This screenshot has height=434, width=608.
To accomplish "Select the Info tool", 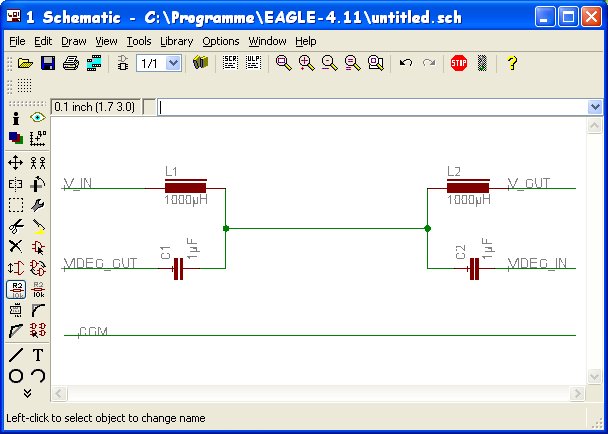I will click(16, 119).
